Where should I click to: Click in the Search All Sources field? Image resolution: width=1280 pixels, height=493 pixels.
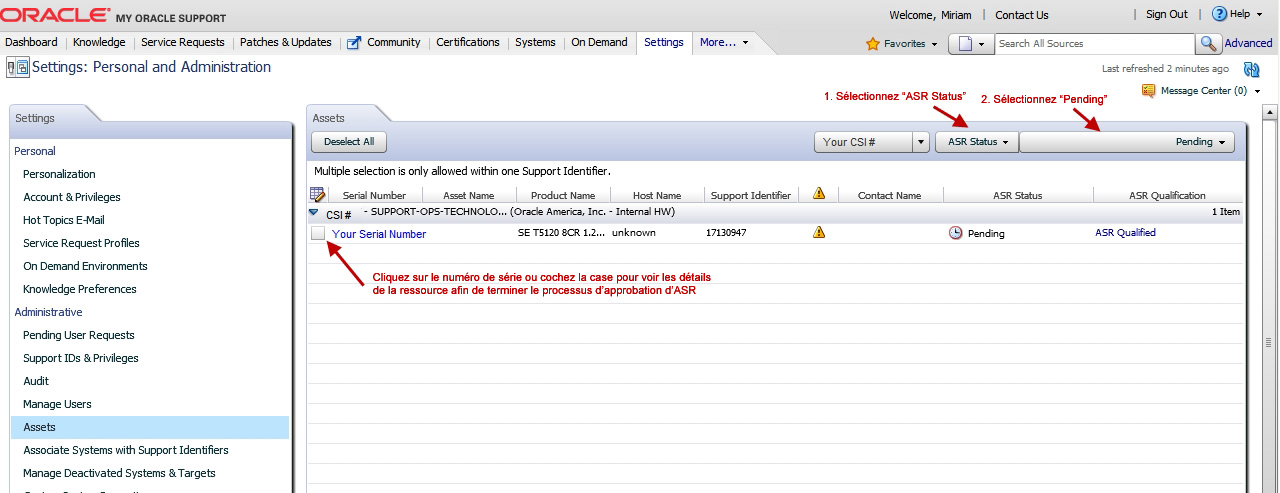tap(1094, 44)
